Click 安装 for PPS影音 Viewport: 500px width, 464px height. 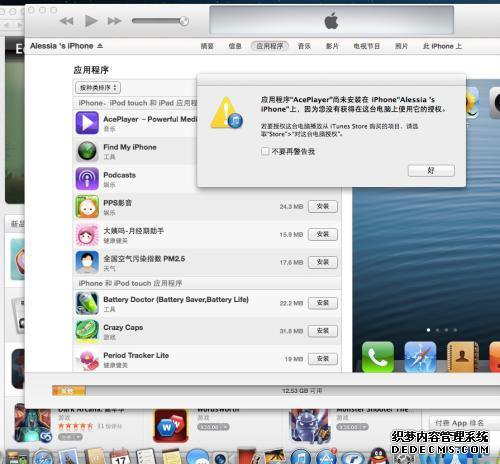coord(323,206)
